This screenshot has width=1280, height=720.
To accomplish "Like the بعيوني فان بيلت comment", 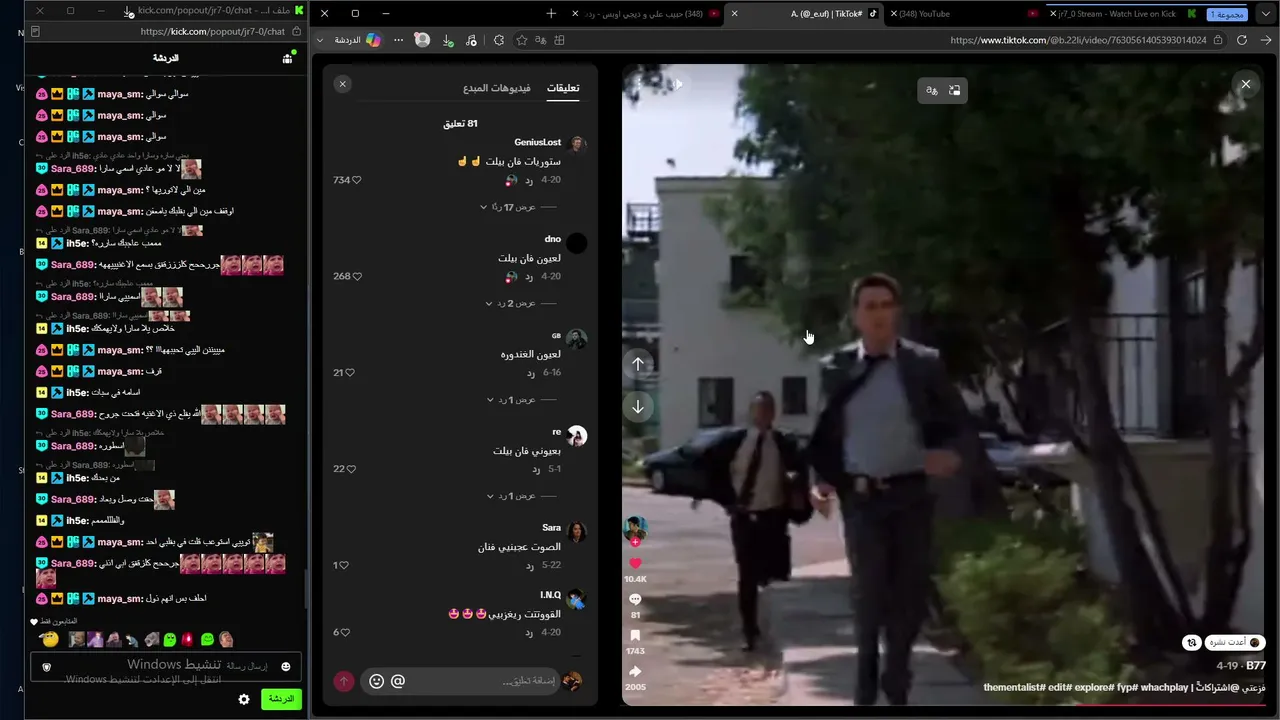I will (351, 469).
